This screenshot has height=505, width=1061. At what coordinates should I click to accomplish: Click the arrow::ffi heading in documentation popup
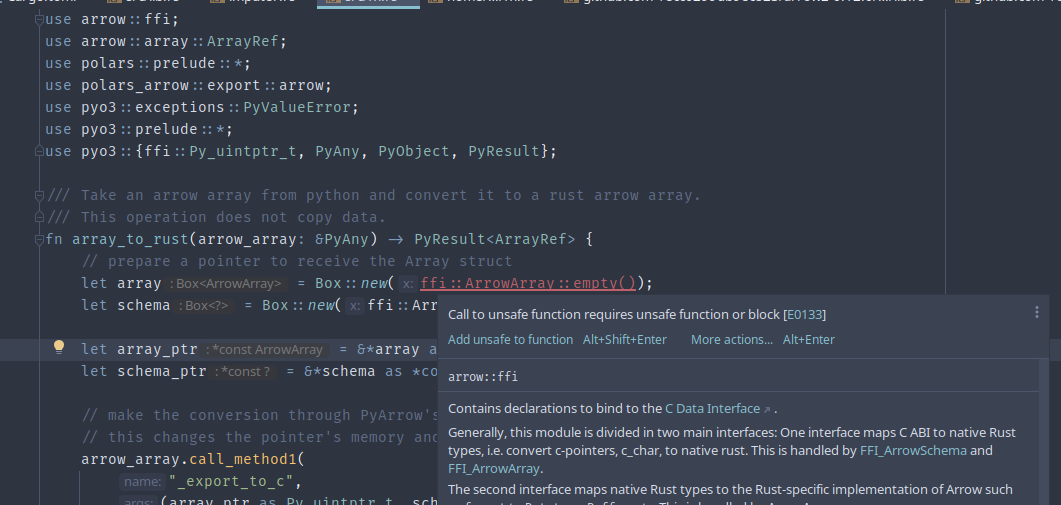pos(483,376)
